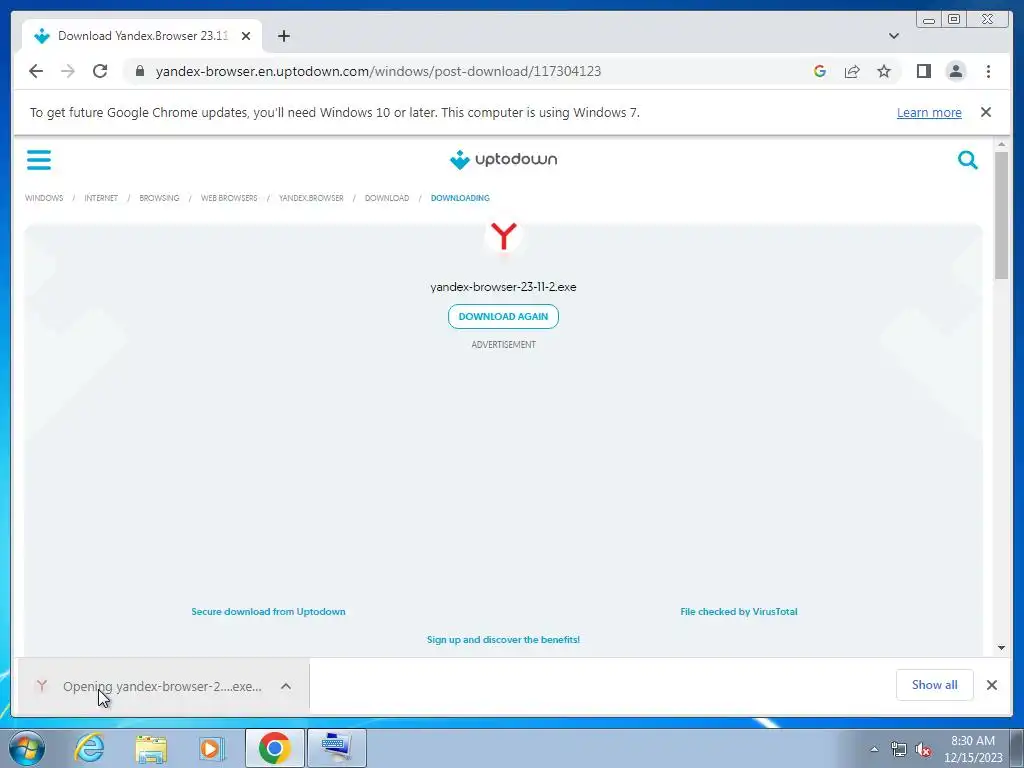
Task: Click the yandex-browser-23-11-2.exe filename
Action: [504, 287]
